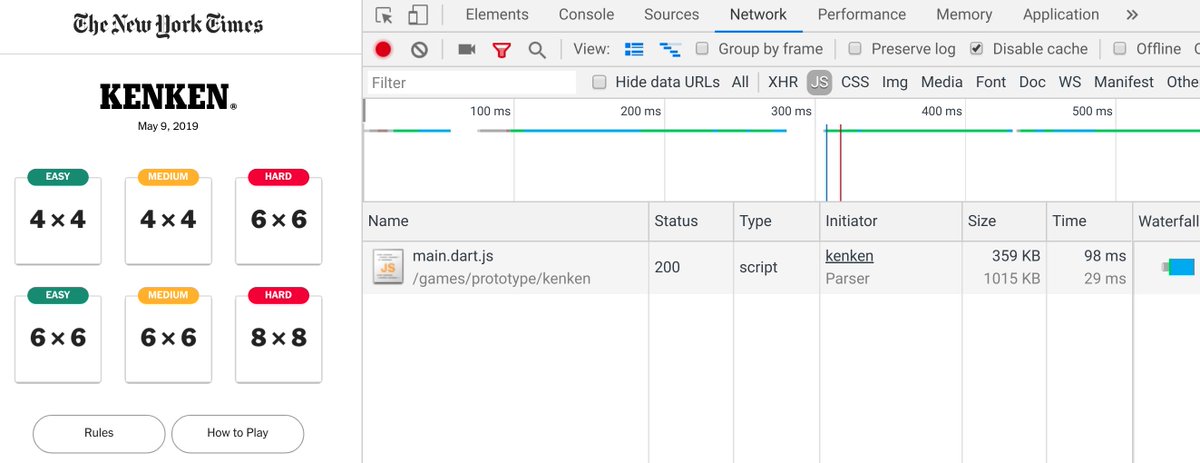Open the How to Play button
This screenshot has width=1200, height=463.
click(x=237, y=433)
